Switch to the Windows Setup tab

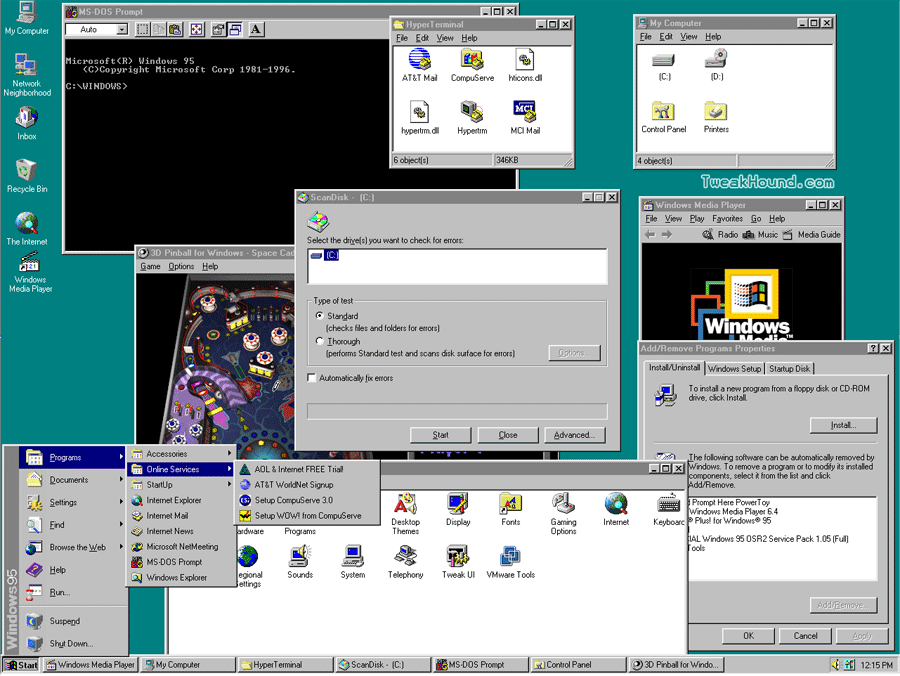735,369
